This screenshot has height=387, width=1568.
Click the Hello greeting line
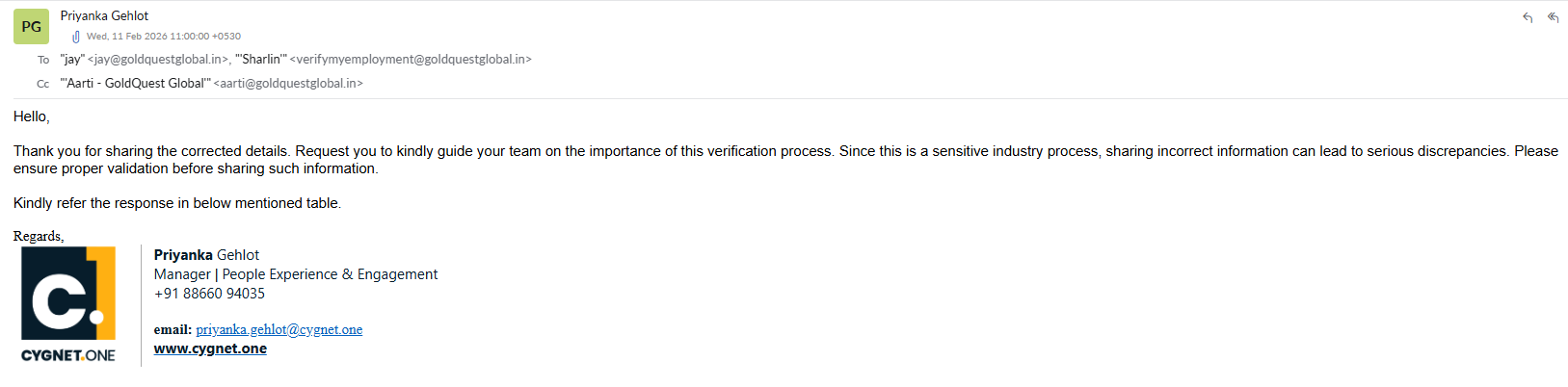32,116
